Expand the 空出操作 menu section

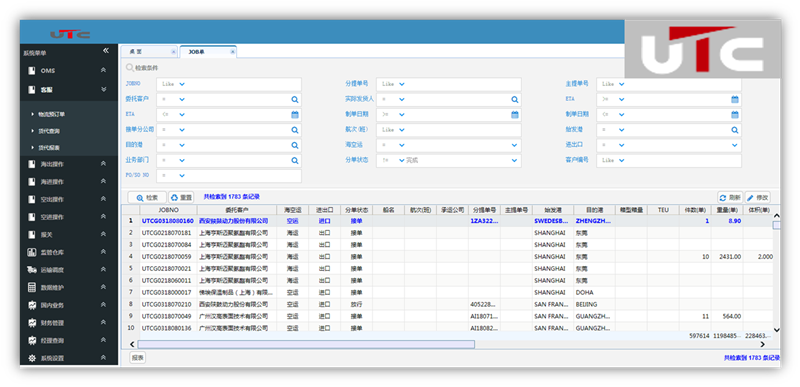pyautogui.click(x=104, y=199)
